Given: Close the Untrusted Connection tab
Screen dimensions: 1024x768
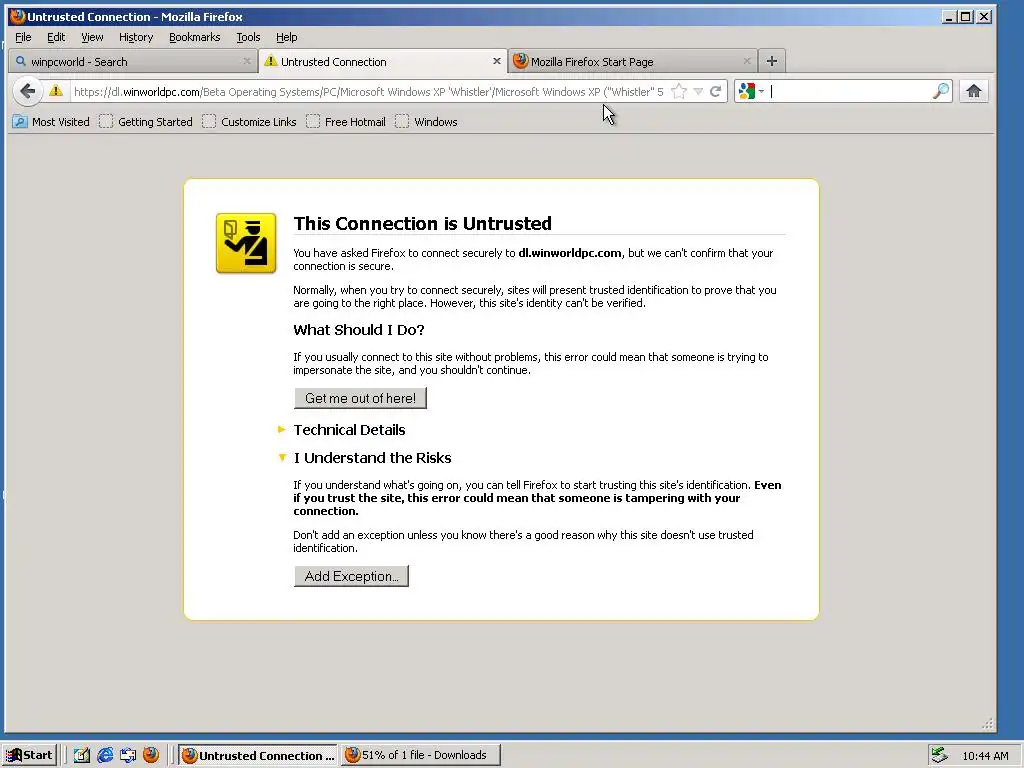Looking at the screenshot, I should 497,61.
